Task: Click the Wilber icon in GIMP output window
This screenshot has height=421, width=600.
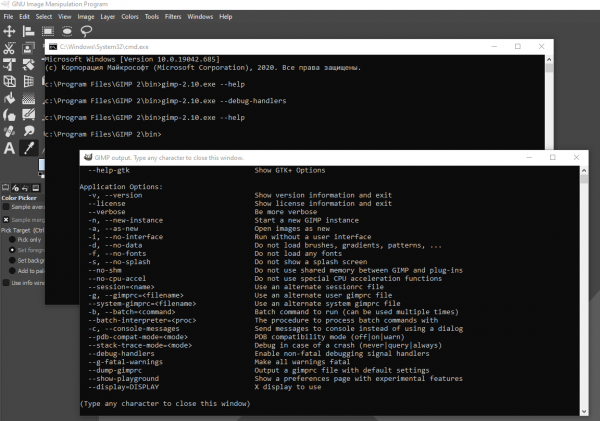Action: pyautogui.click(x=88, y=157)
